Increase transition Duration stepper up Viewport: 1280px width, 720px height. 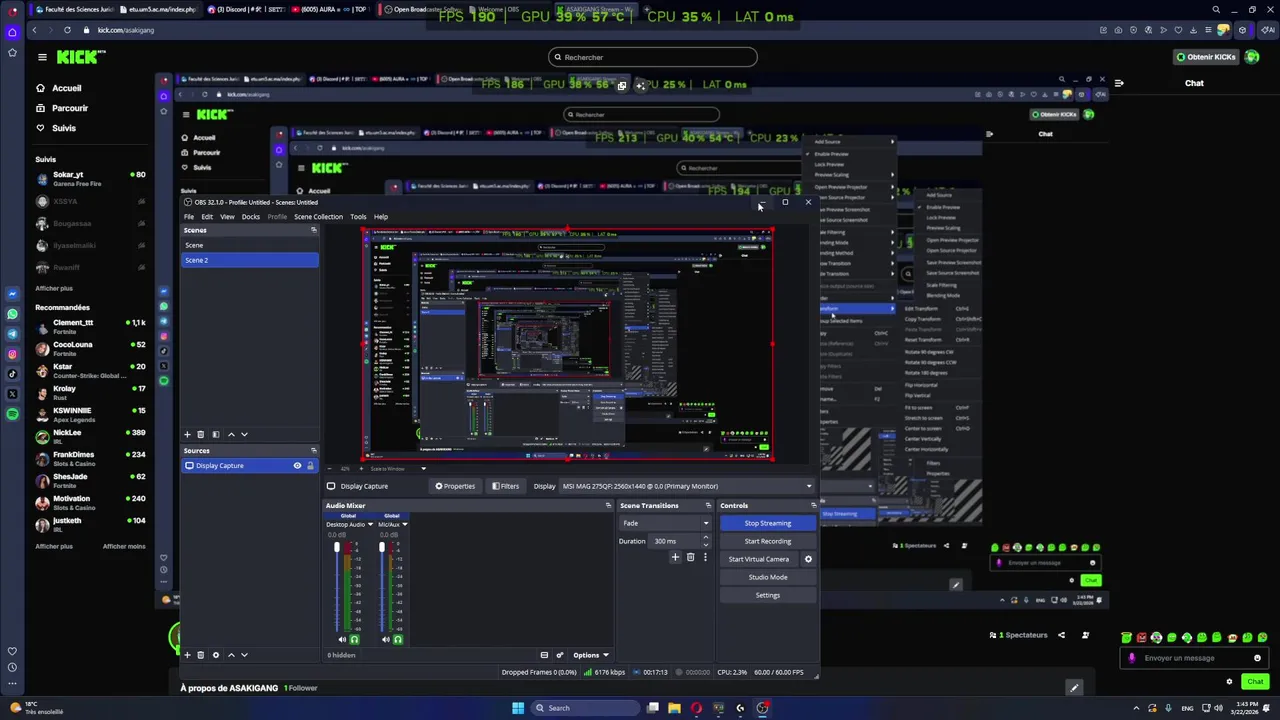pos(705,538)
